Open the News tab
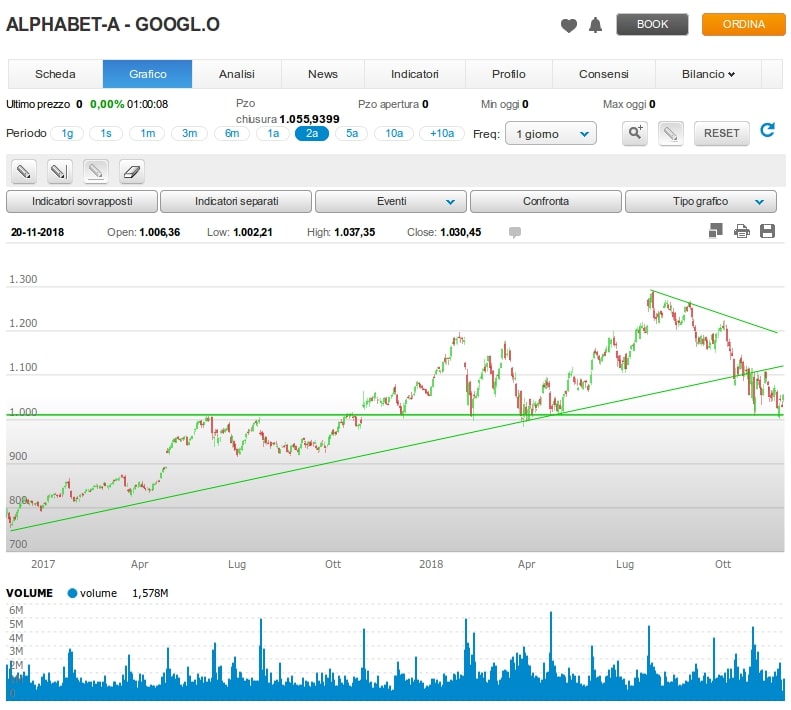The image size is (791, 710). pyautogui.click(x=323, y=74)
